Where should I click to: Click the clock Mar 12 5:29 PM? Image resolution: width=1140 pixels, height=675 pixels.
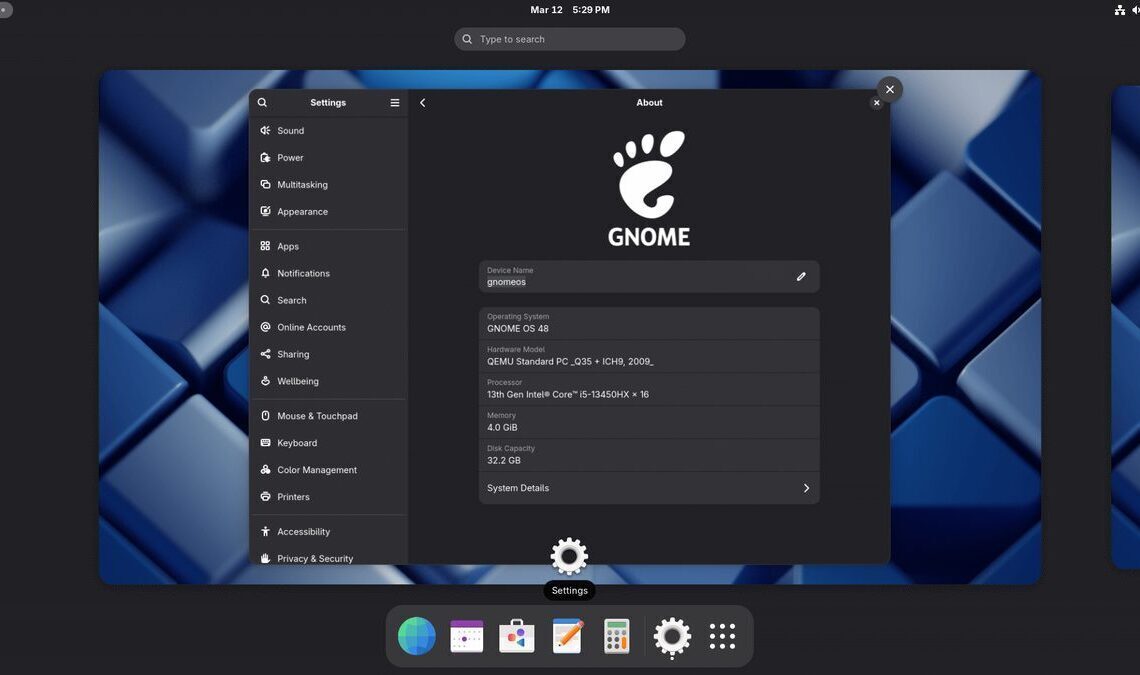[x=570, y=9]
